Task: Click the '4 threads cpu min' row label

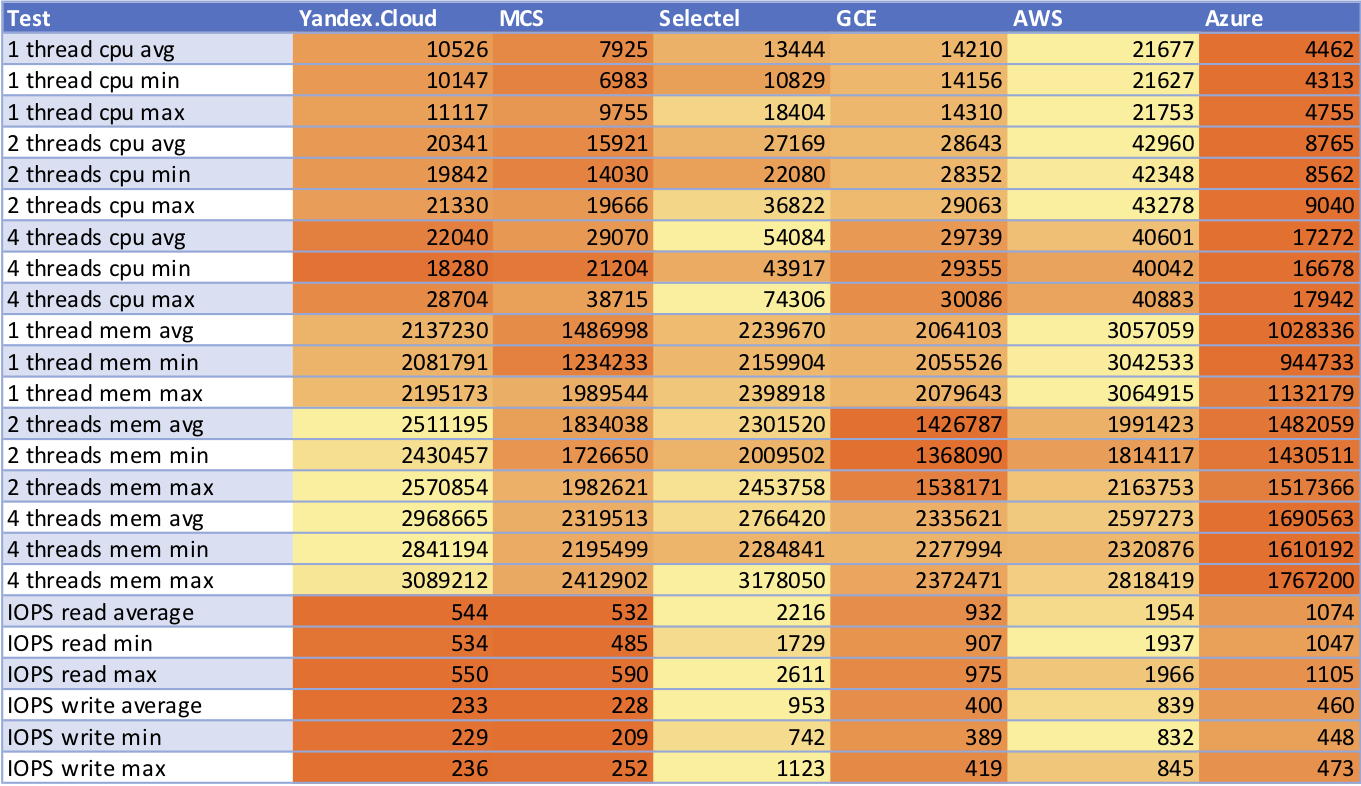Action: pyautogui.click(x=147, y=268)
